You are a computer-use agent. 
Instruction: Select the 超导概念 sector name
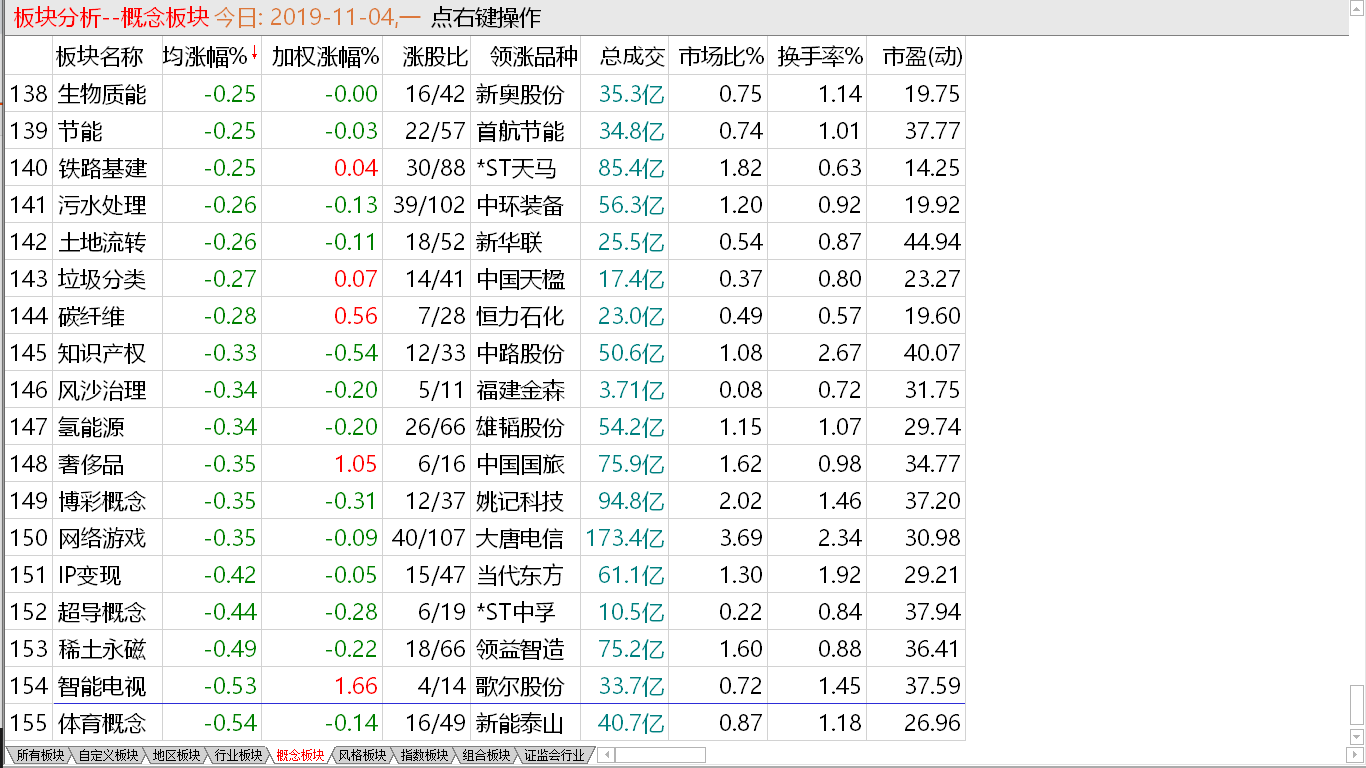[102, 612]
